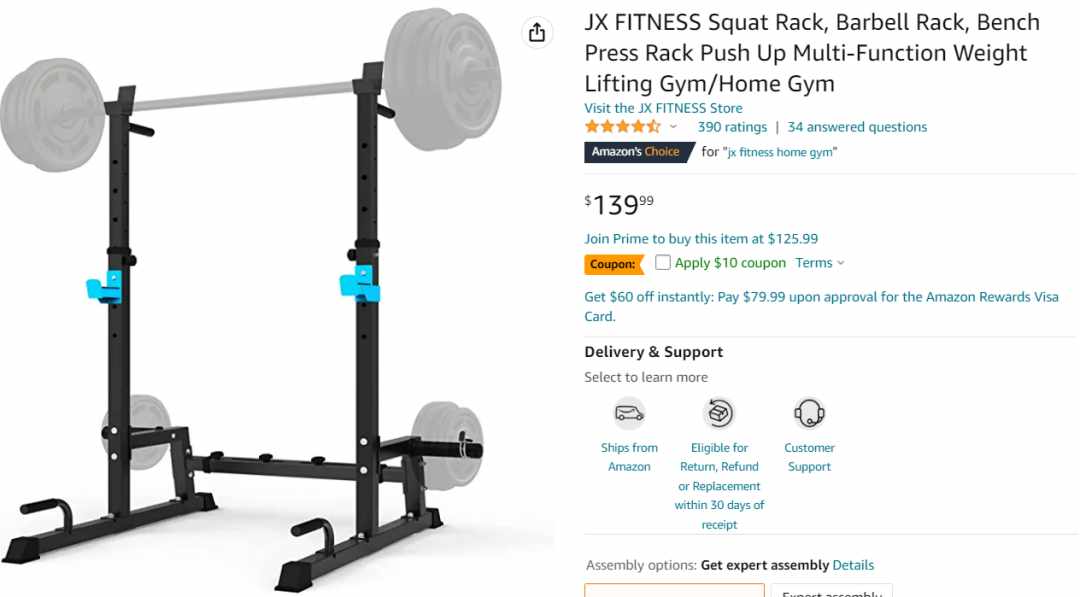Open the Customer Support text link
Viewport: 1080px width, 597px height.
(x=809, y=457)
